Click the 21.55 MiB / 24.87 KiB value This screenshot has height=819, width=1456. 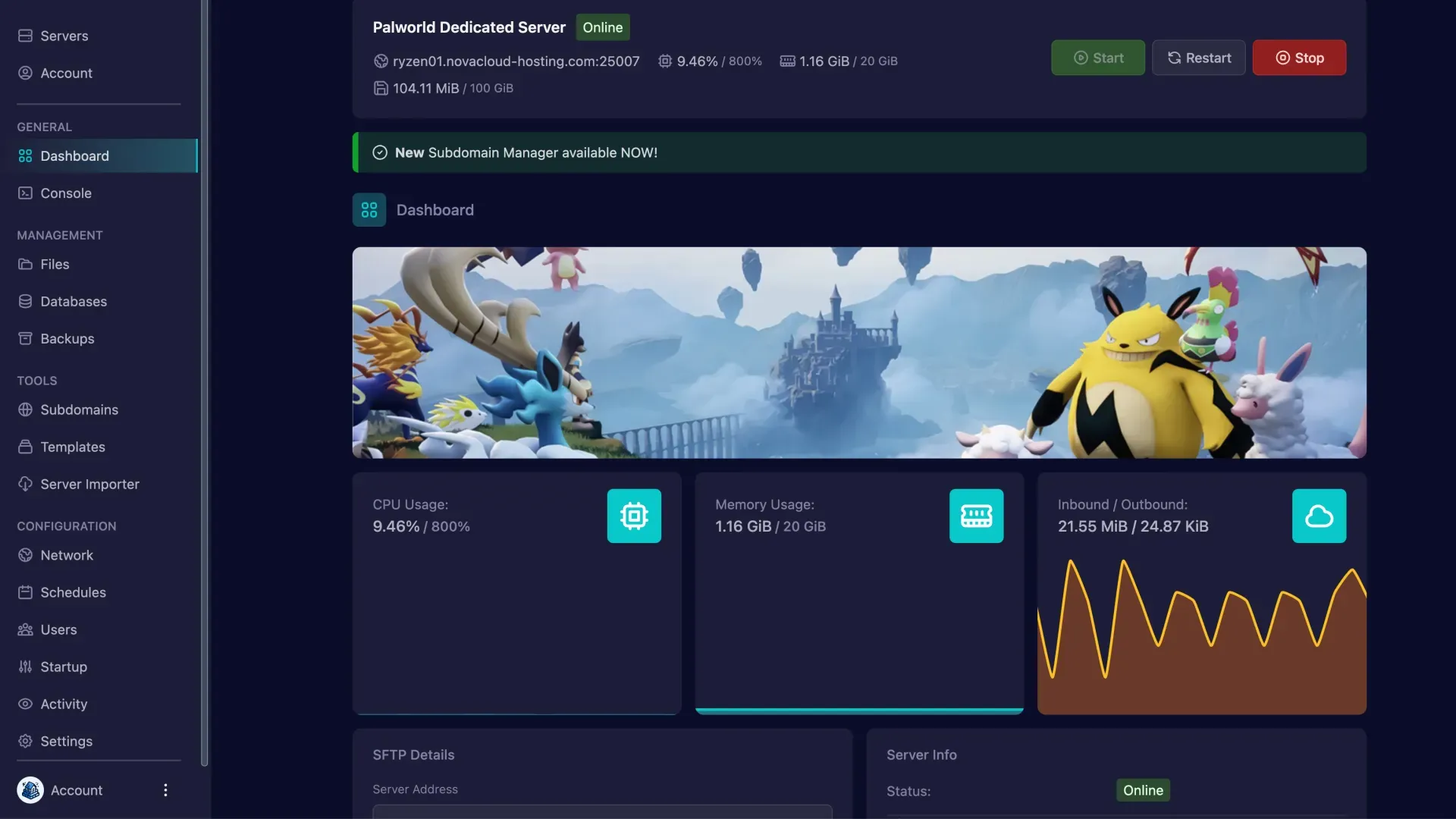click(x=1133, y=526)
